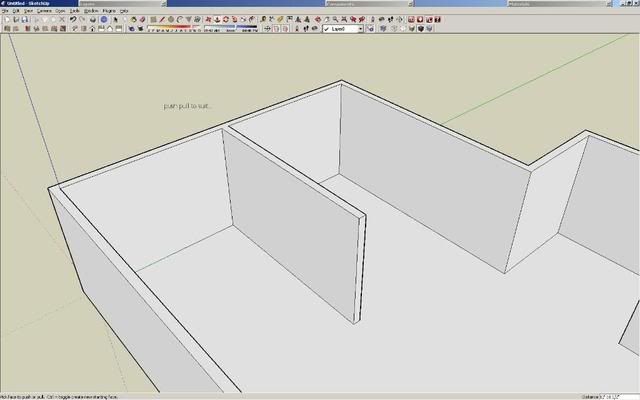Select the Tape Measure tool

click(263, 20)
